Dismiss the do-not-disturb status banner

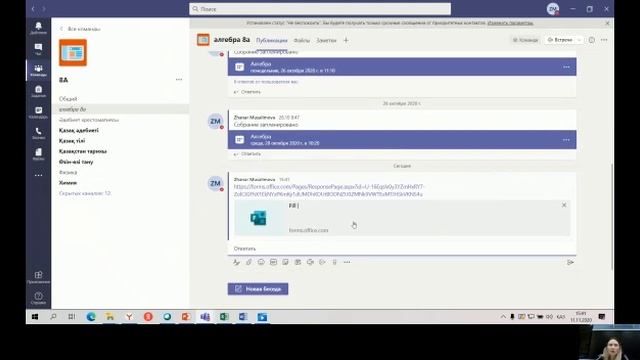[607, 23]
